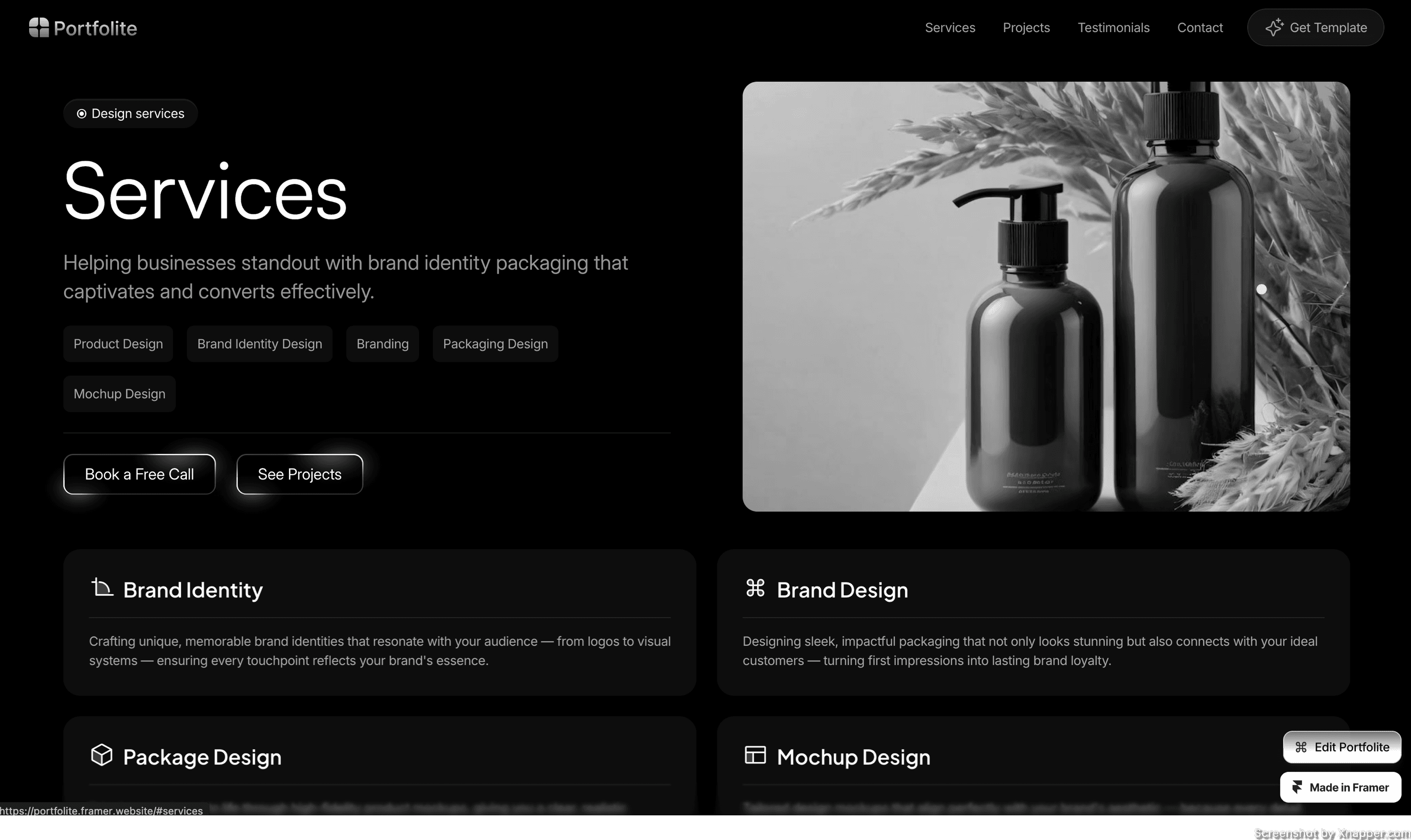Click the sparkle icon in Get Template
Screen dimensions: 1411x840
1274,27
